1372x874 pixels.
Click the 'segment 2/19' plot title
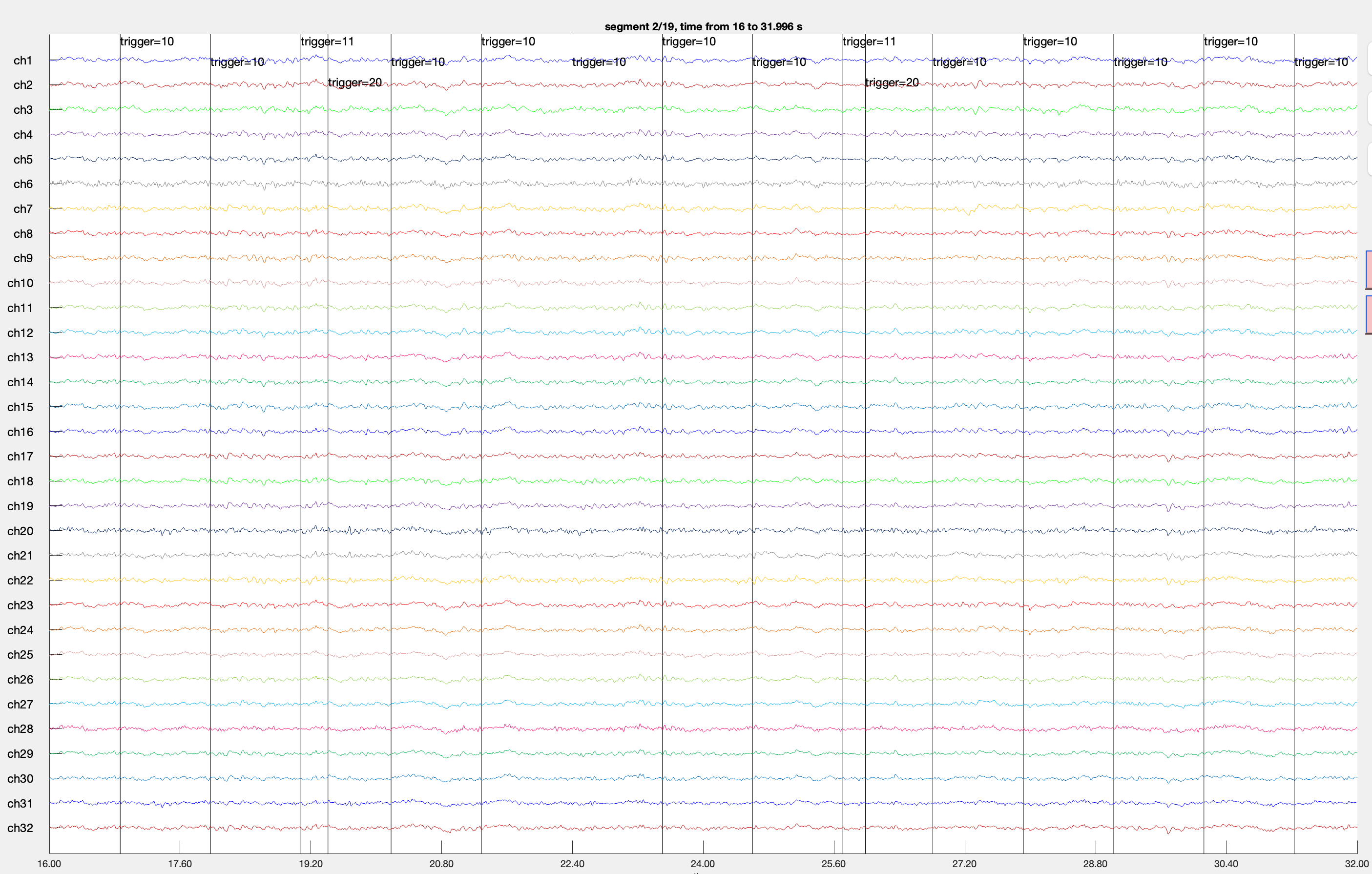[x=703, y=27]
